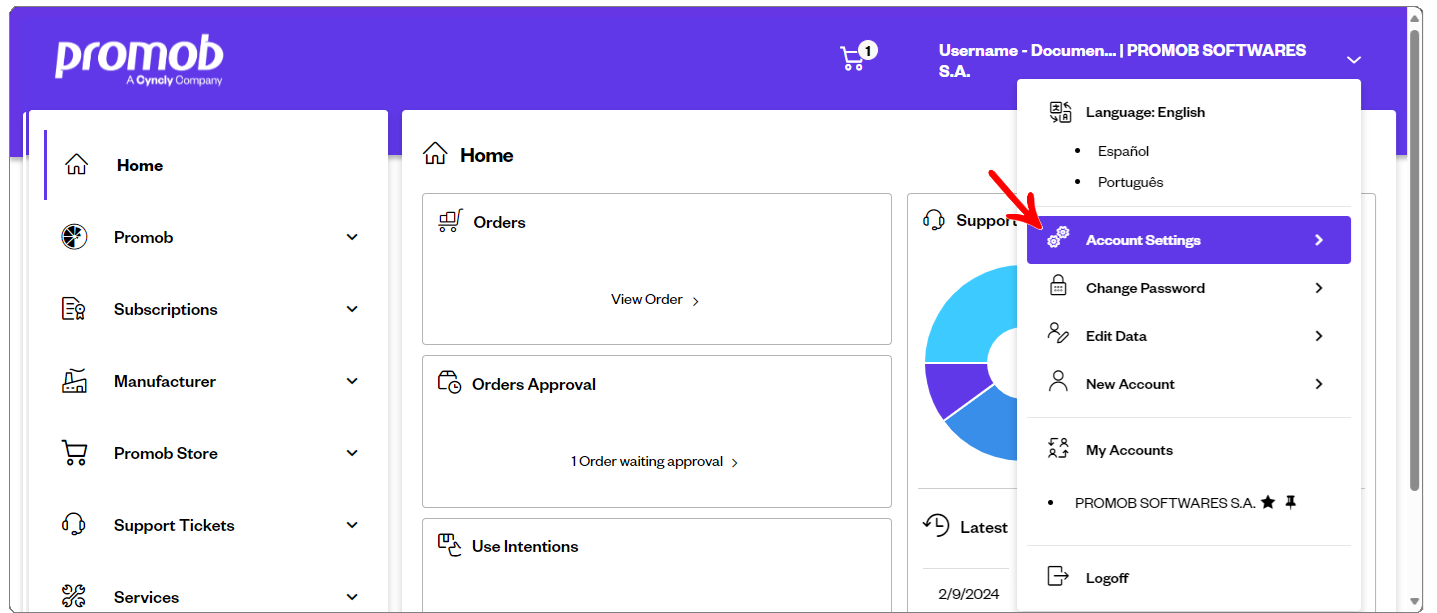The width and height of the screenshot is (1437, 613).
Task: Click the Support Tickets headset icon
Action: (75, 525)
